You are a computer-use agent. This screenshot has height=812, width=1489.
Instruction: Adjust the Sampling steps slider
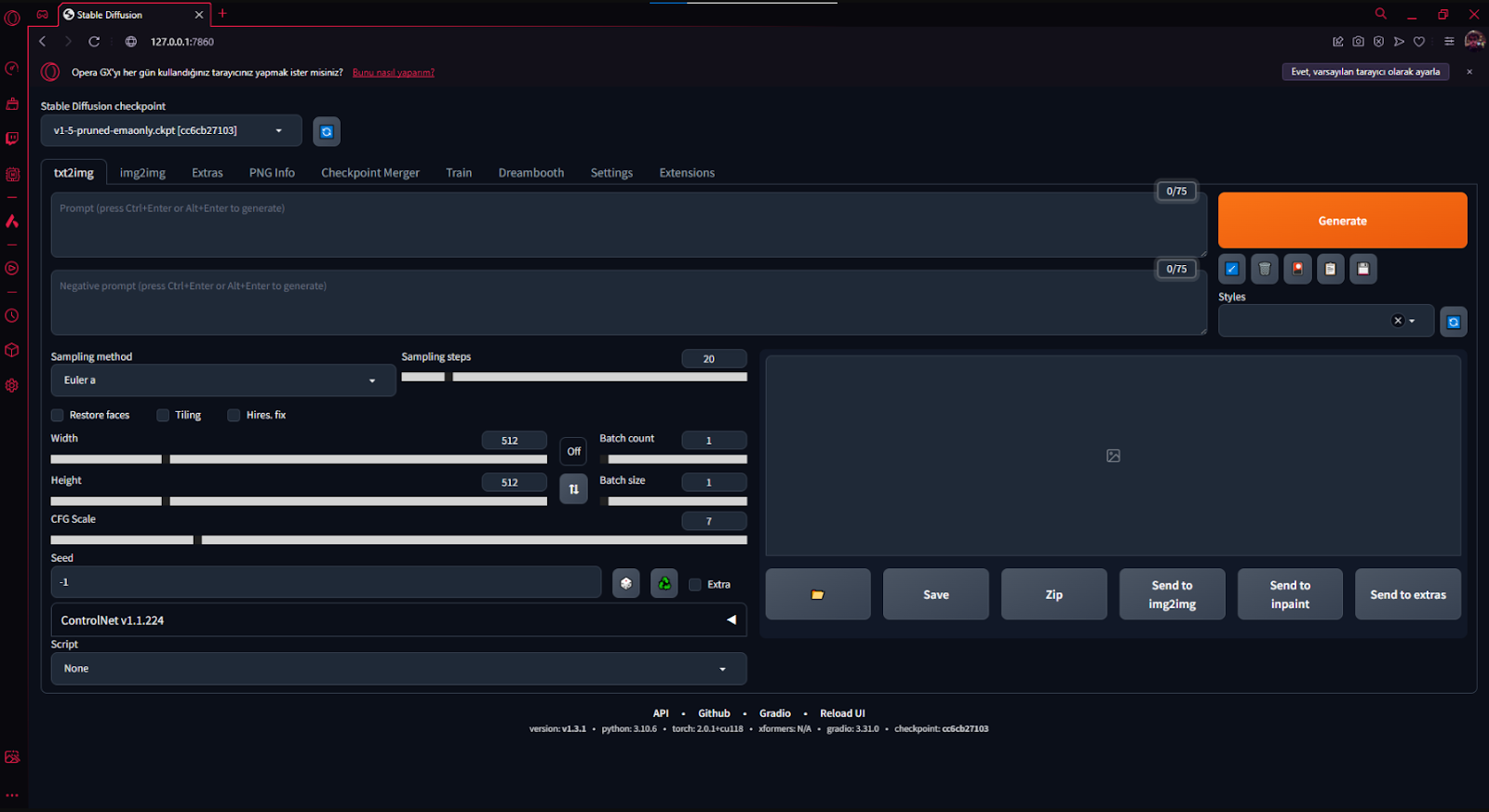pyautogui.click(x=574, y=377)
